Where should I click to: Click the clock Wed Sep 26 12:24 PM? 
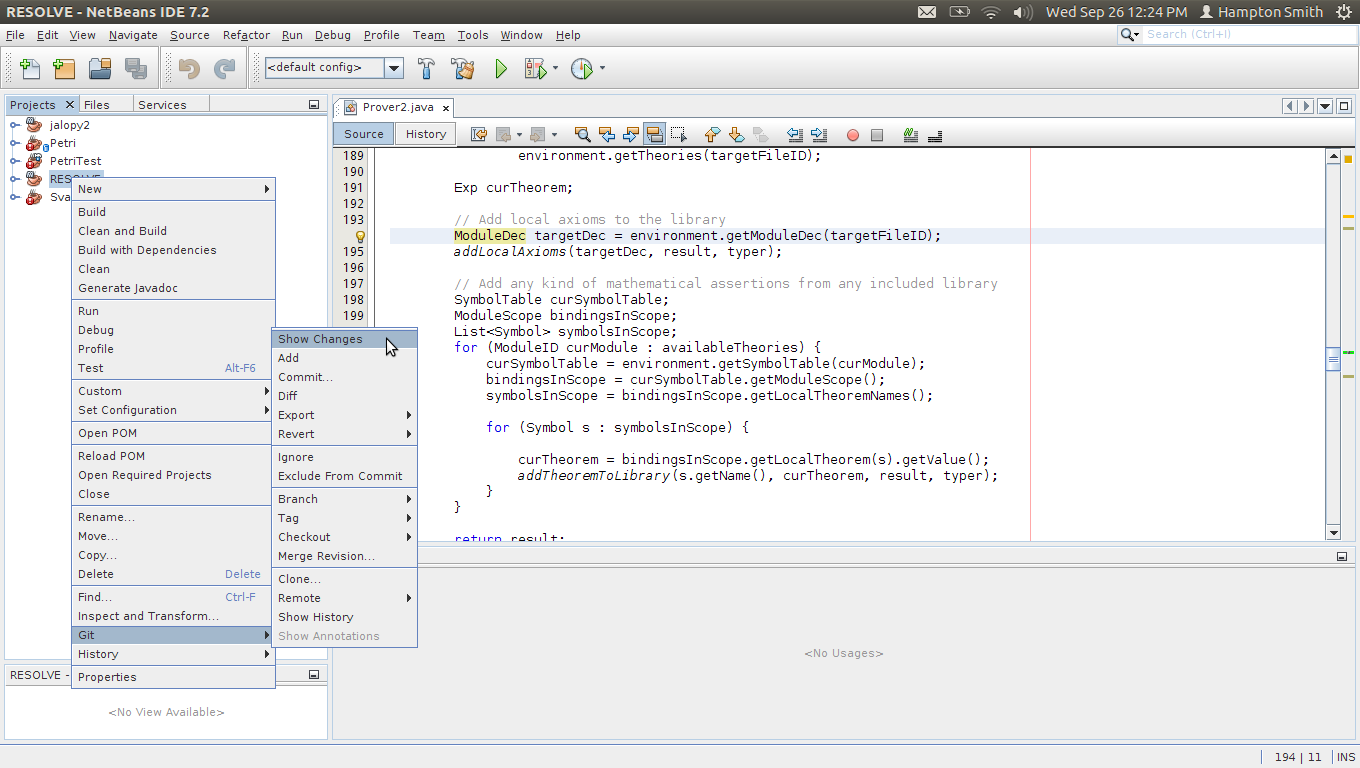click(x=1116, y=12)
